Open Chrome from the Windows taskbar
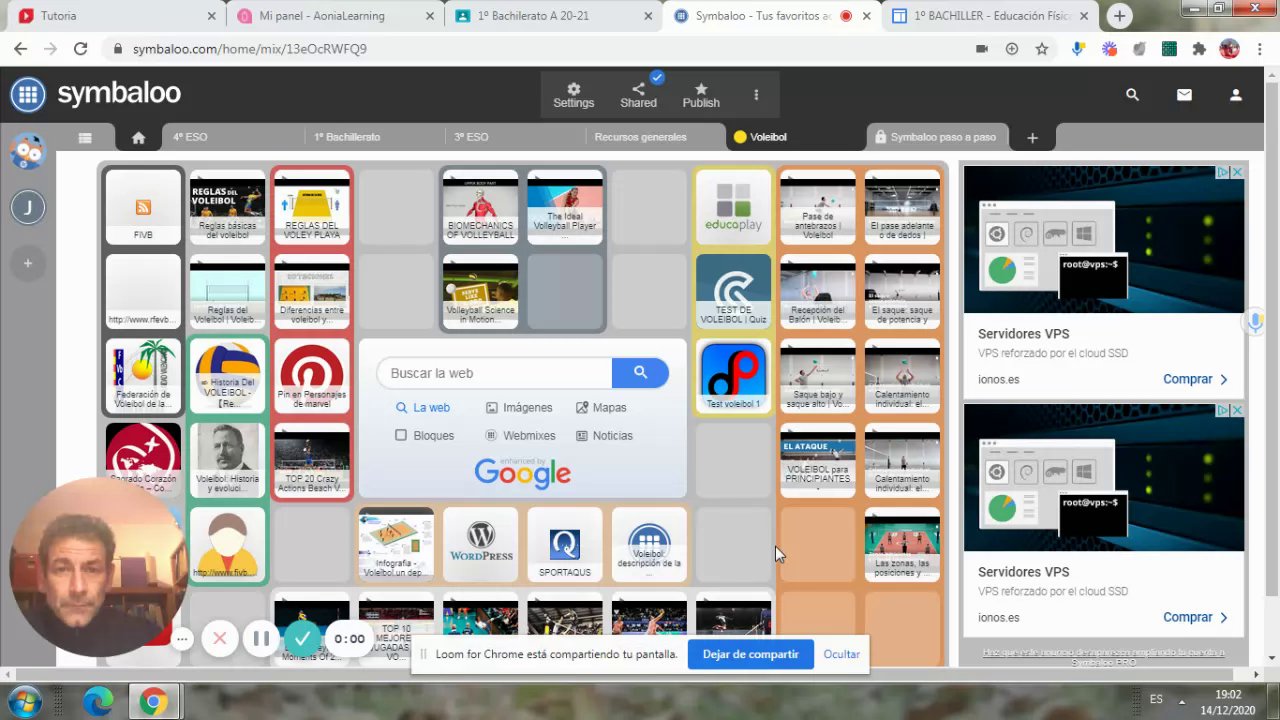The image size is (1280, 720). click(153, 701)
